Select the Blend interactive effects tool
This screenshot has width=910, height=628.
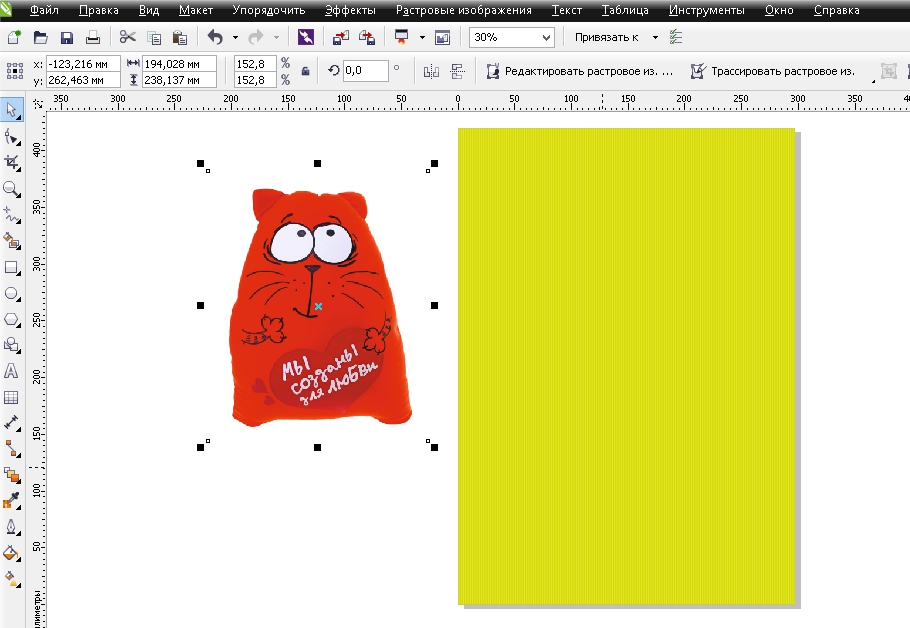point(12,475)
